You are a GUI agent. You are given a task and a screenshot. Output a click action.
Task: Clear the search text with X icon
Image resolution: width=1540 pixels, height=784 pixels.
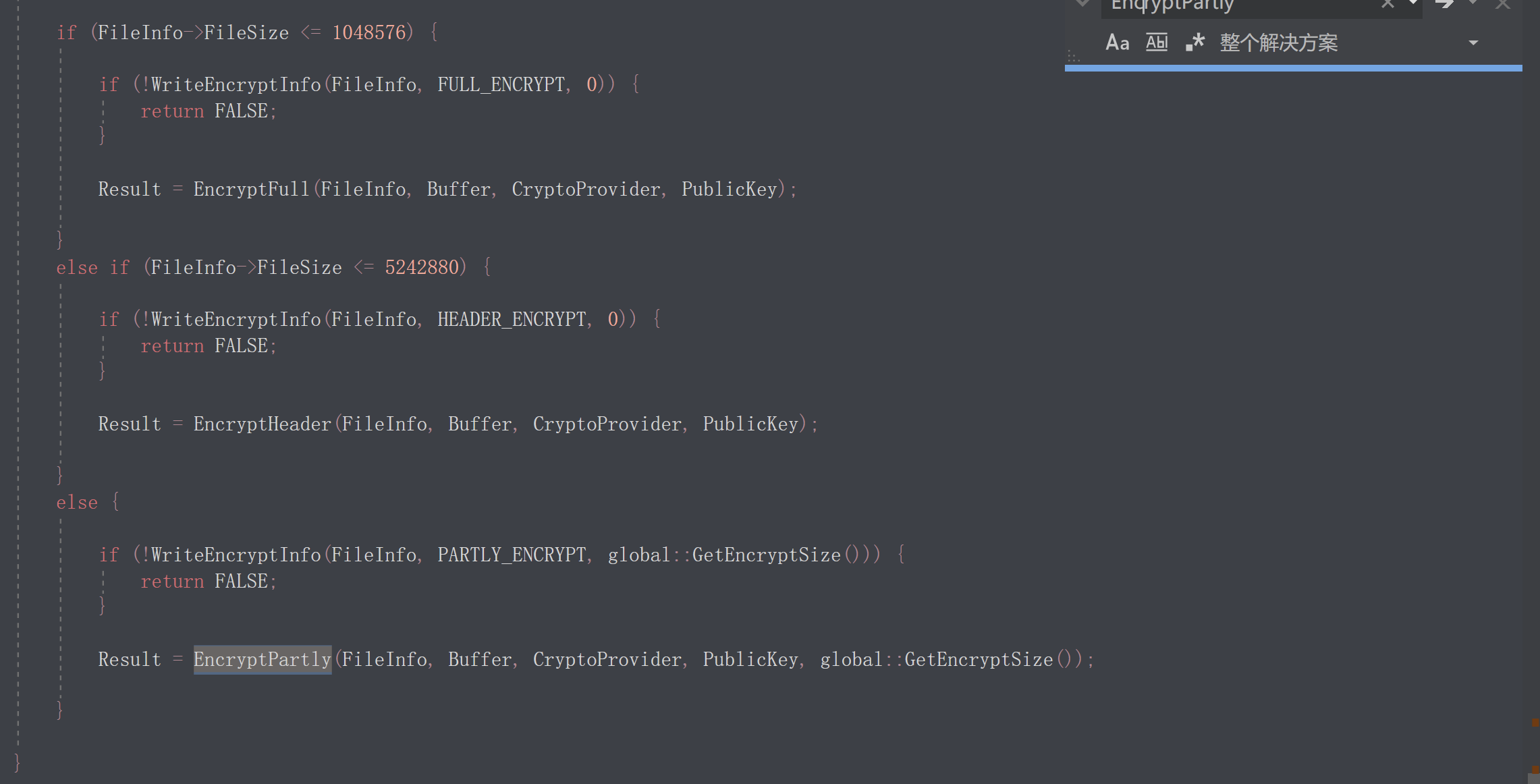1387,4
